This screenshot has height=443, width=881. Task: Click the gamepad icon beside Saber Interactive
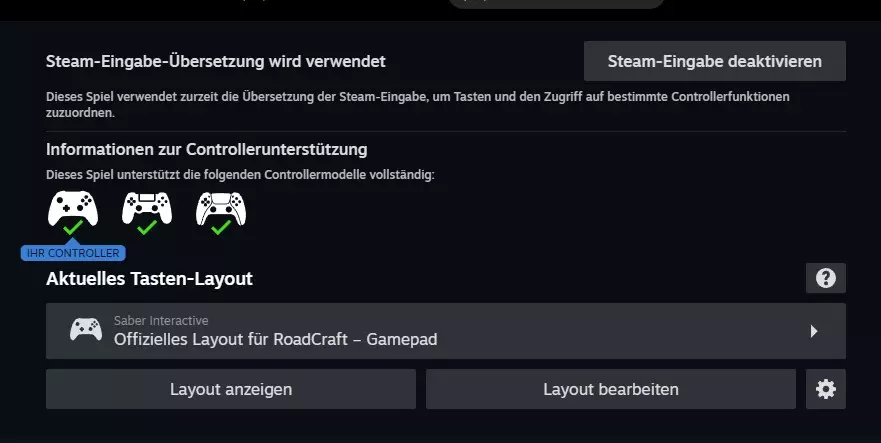[86, 330]
